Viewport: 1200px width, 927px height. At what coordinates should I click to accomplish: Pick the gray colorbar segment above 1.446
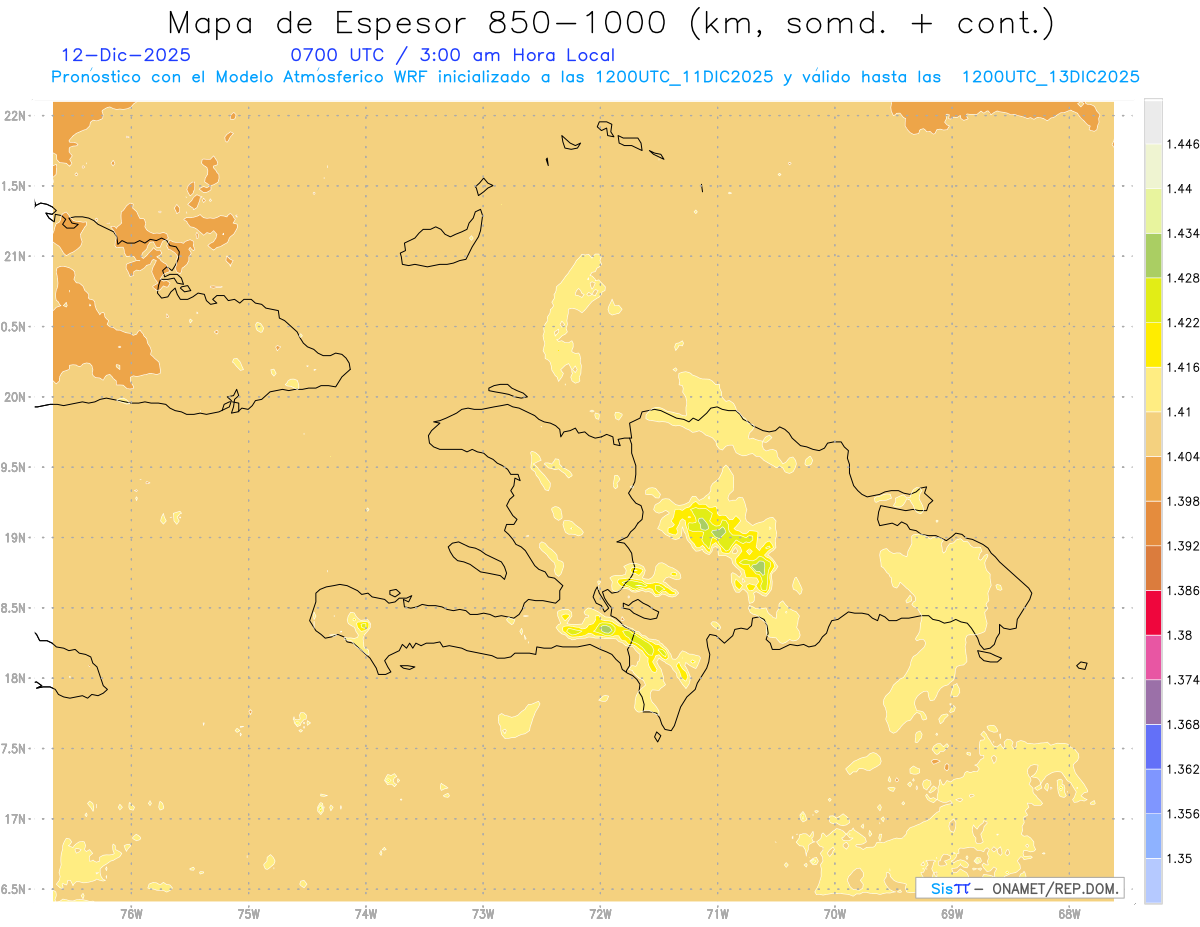click(1153, 121)
